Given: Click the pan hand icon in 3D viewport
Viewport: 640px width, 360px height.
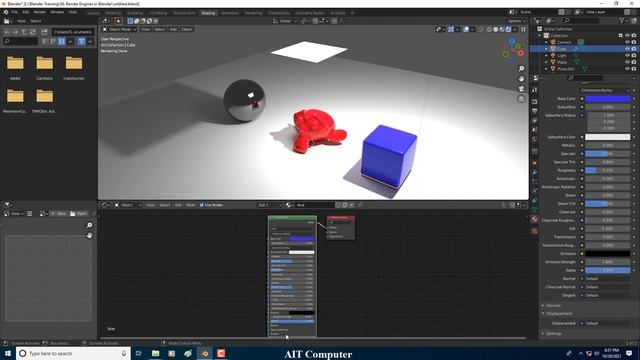Looking at the screenshot, I should coord(521,79).
